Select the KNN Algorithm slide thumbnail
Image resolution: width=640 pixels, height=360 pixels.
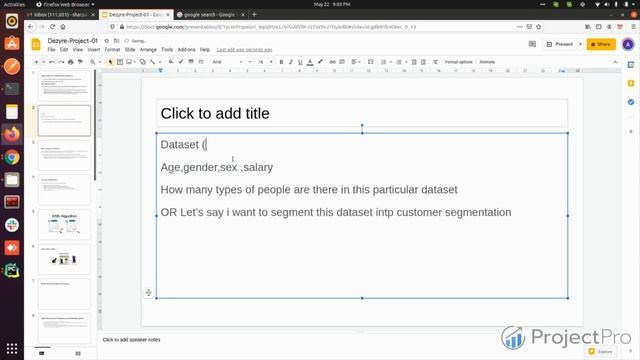pos(64,225)
